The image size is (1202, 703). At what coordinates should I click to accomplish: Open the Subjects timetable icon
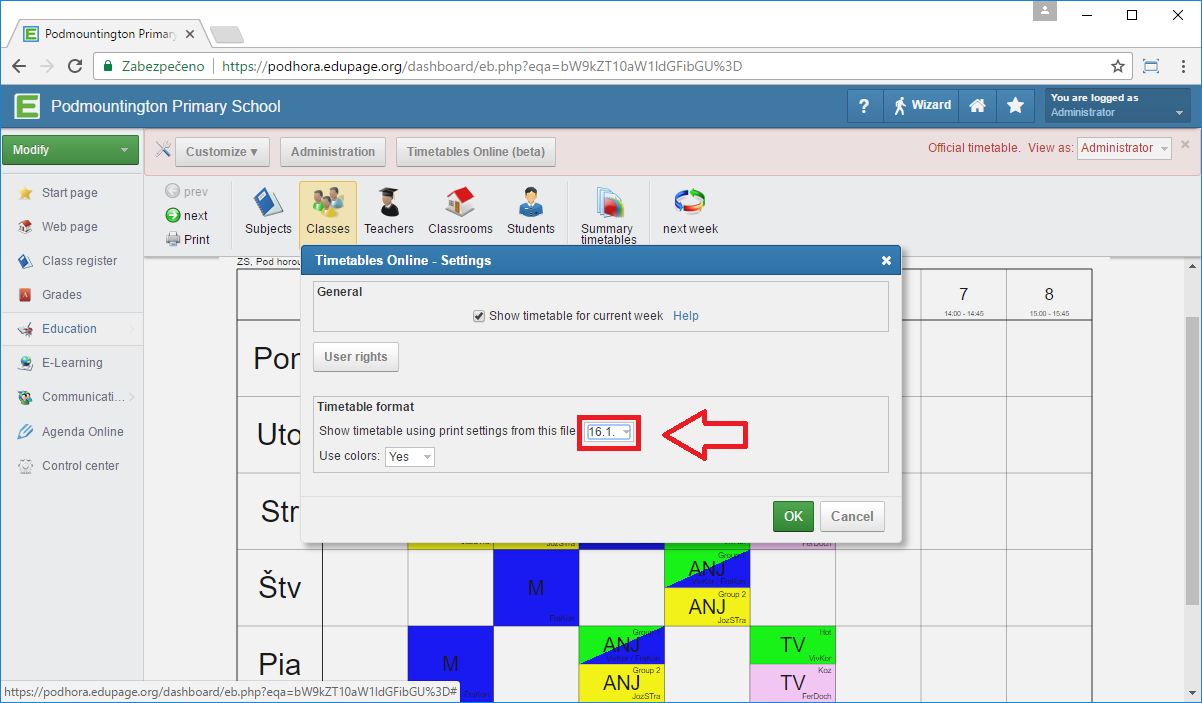pos(268,211)
